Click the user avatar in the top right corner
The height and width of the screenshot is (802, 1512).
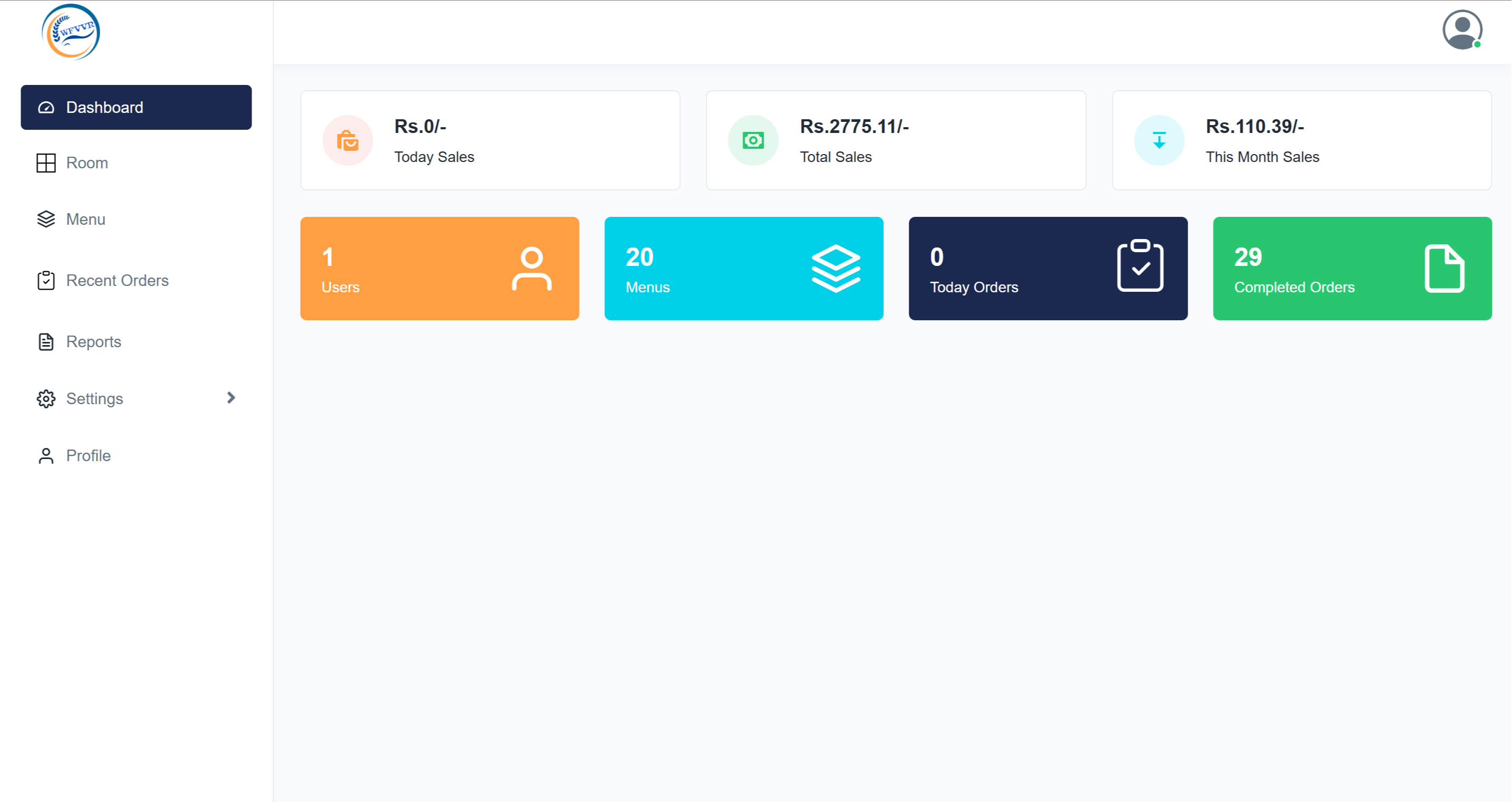1462,29
